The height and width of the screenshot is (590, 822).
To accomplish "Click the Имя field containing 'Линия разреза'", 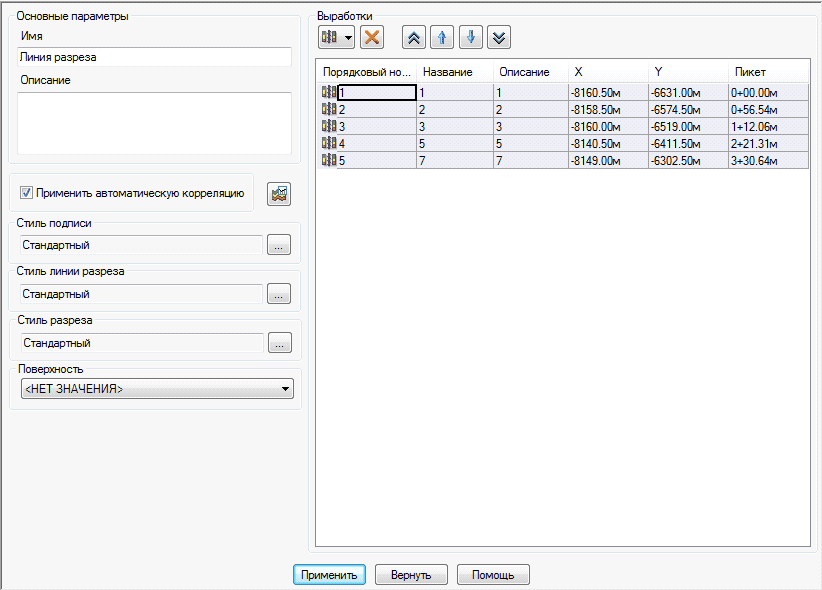I will click(155, 57).
